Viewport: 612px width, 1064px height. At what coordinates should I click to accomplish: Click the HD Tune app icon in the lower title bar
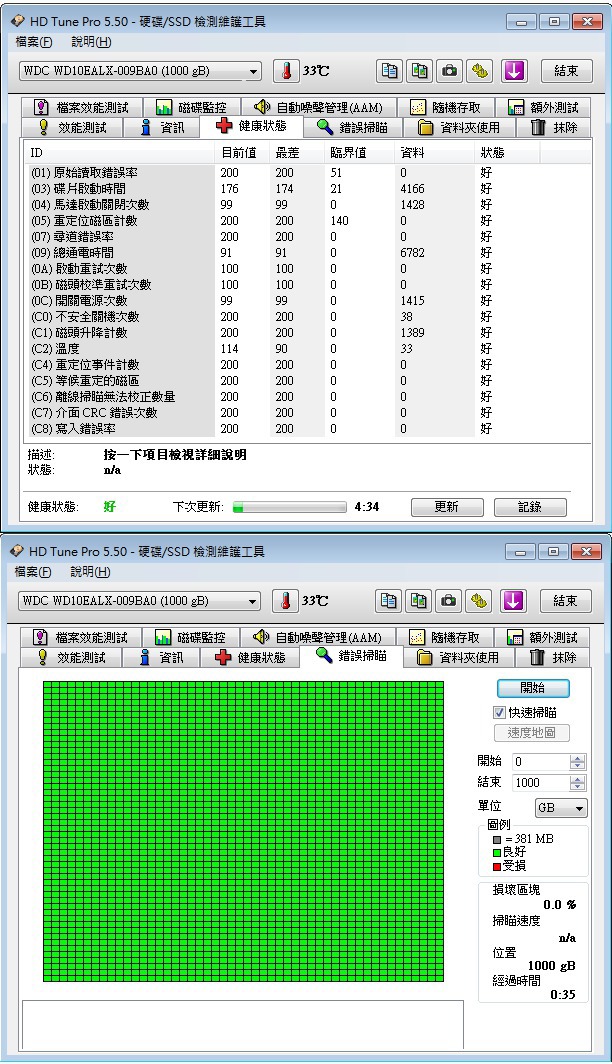[18, 551]
